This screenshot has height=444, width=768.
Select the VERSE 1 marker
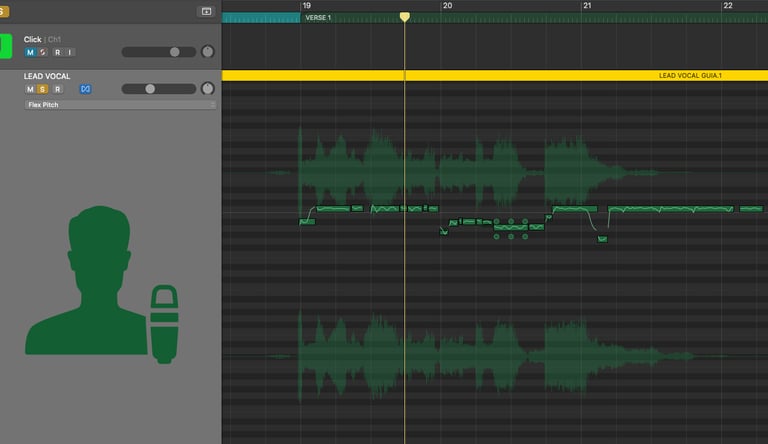(x=318, y=18)
